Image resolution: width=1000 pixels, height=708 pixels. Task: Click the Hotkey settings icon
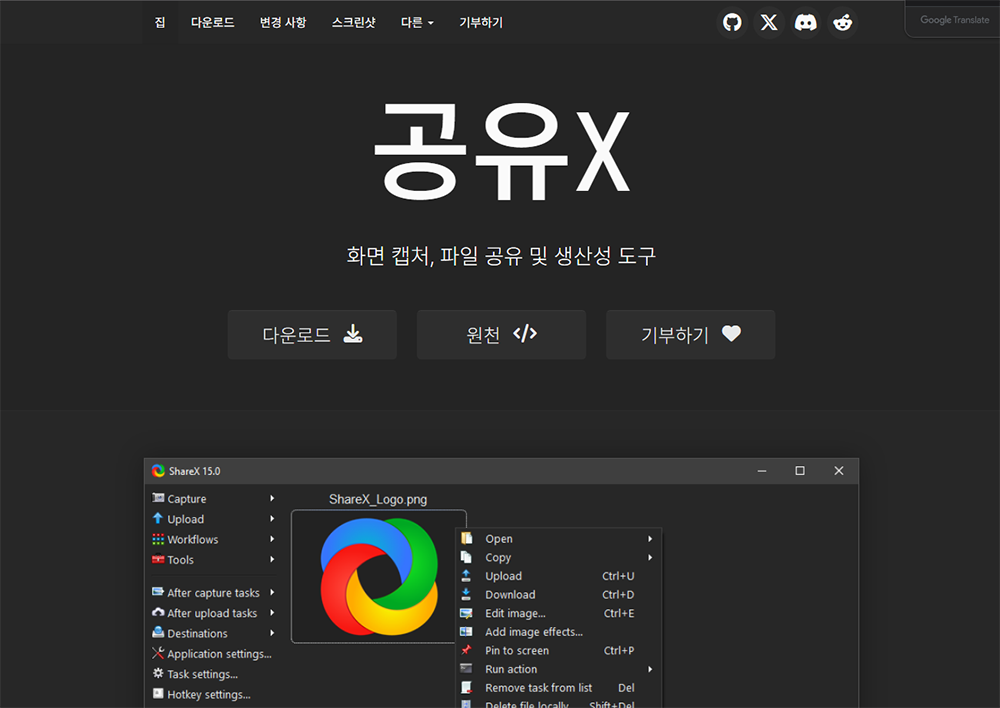(158, 694)
